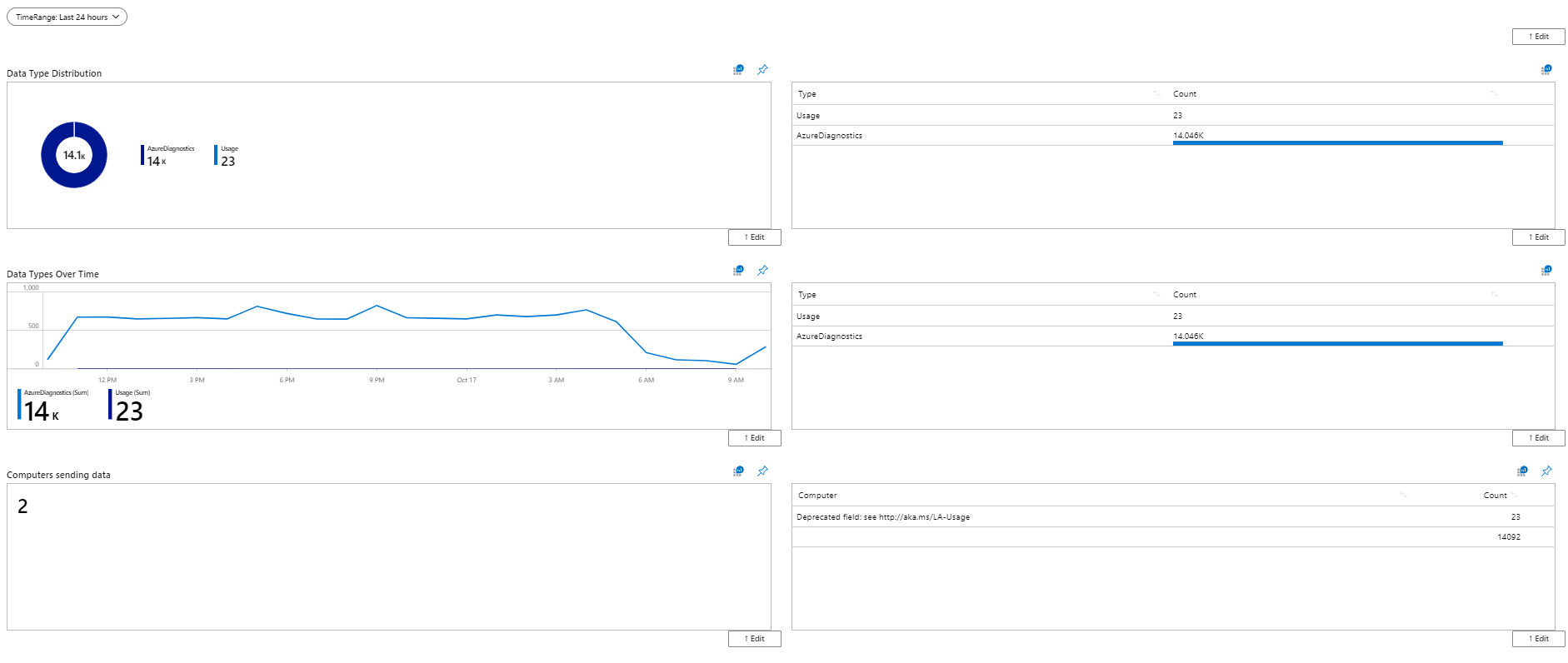1568x663 pixels.
Task: Edit the Data Type Distribution chart
Action: tap(754, 237)
